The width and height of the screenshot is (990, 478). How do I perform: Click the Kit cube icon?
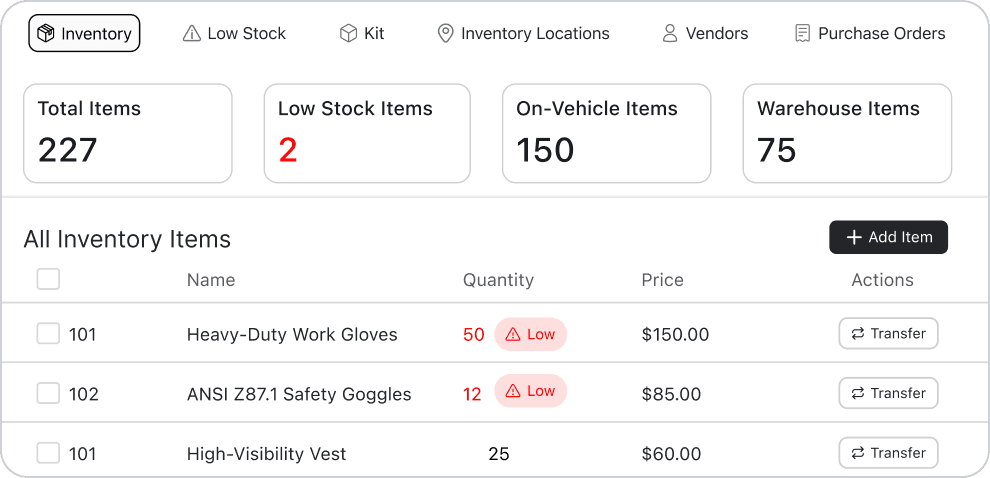pyautogui.click(x=348, y=34)
